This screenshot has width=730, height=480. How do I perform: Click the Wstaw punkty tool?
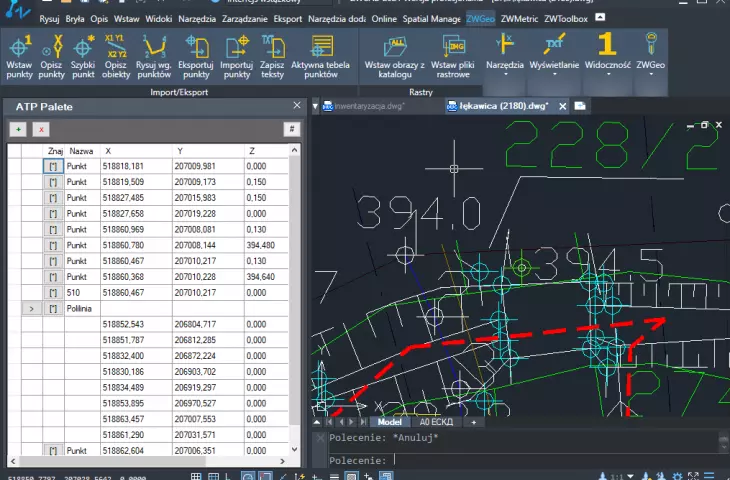19,56
